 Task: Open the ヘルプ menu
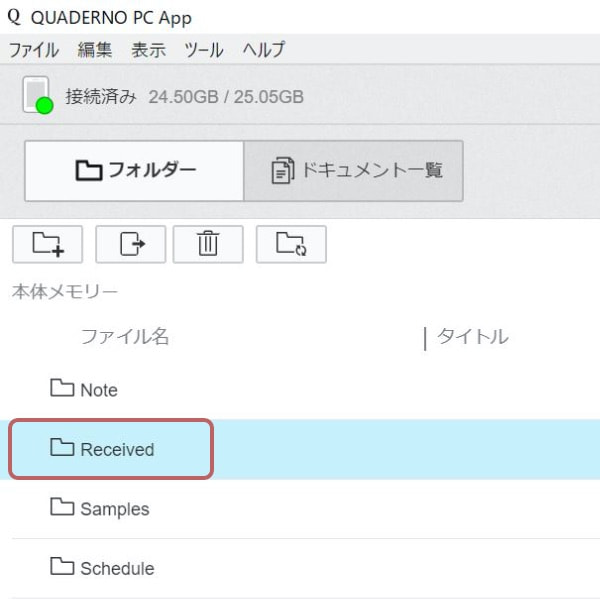(263, 50)
